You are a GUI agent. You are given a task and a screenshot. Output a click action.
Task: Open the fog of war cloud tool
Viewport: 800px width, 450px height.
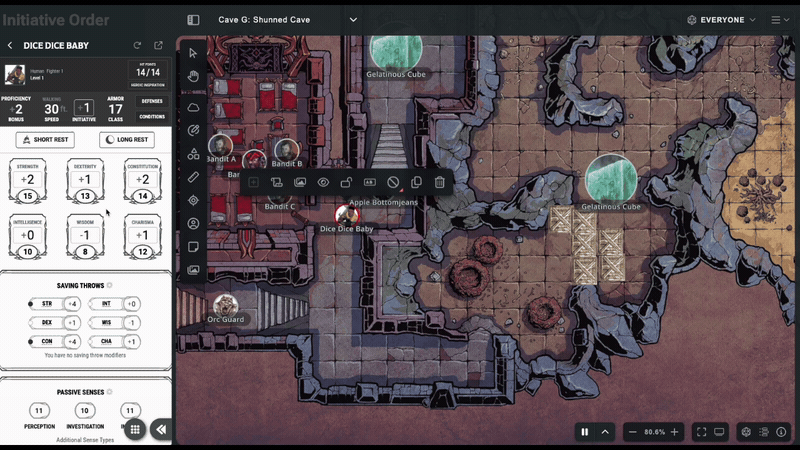pyautogui.click(x=193, y=108)
